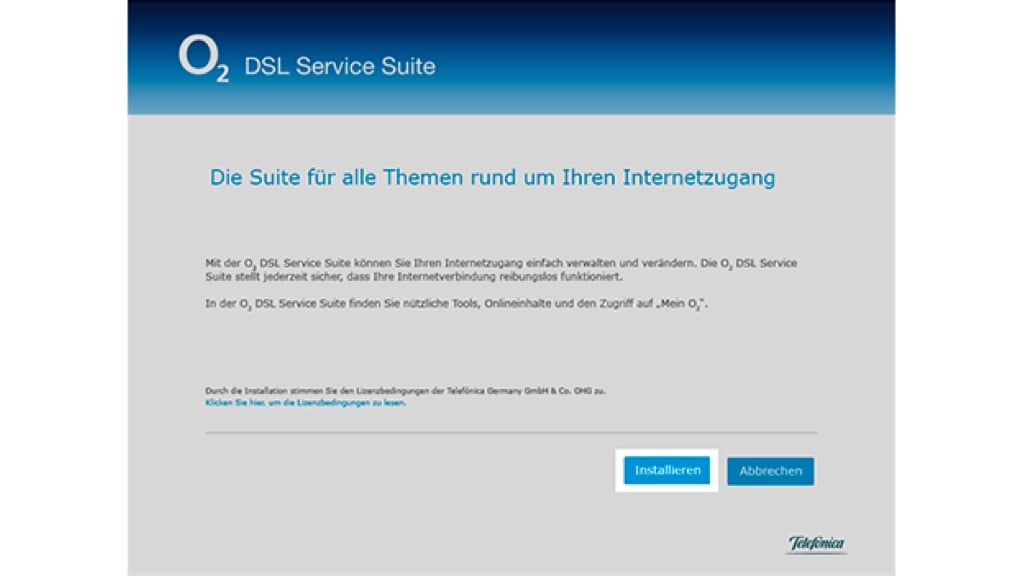The image size is (1024, 576).
Task: Click the O2 logo in the header
Action: (204, 58)
